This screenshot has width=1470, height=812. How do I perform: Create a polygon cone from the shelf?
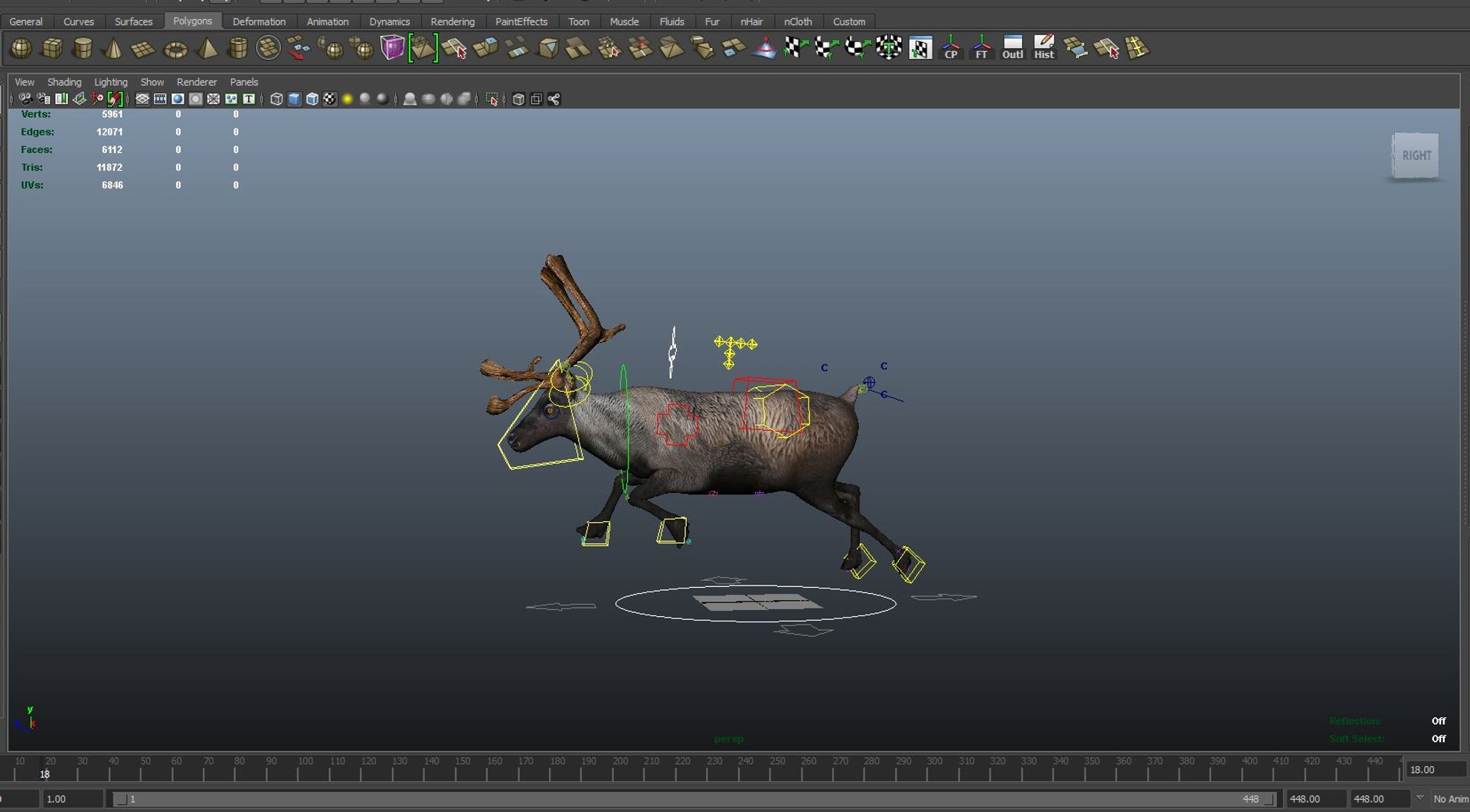coord(113,48)
